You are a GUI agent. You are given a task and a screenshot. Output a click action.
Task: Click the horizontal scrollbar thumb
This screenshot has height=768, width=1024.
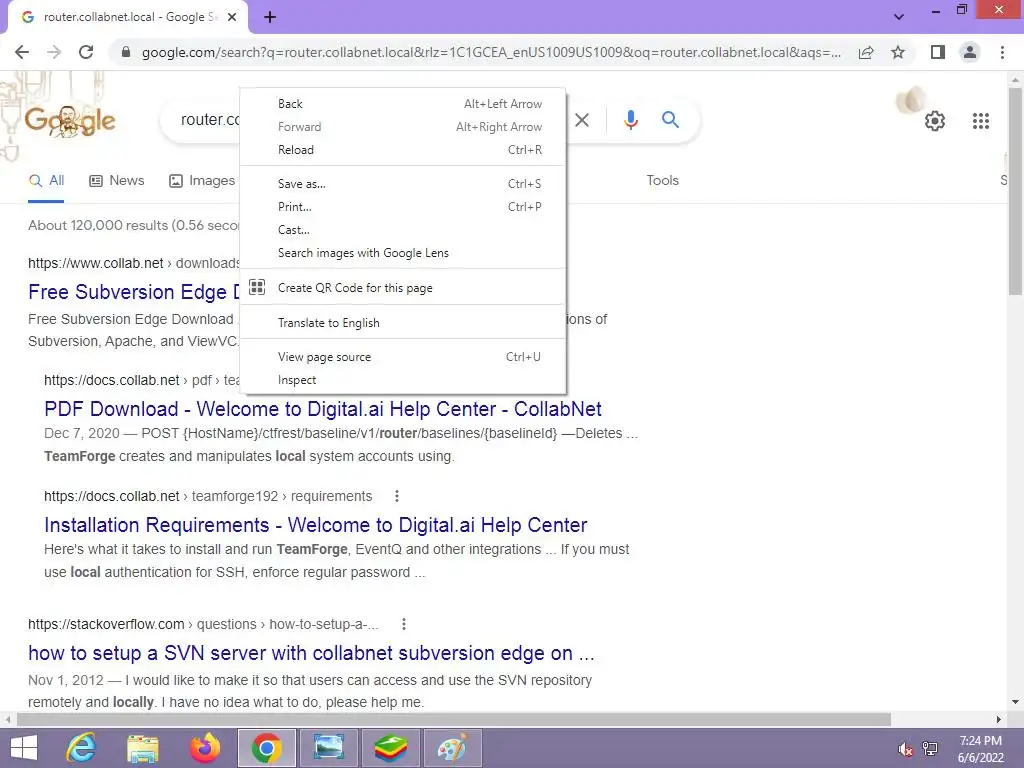click(x=454, y=720)
